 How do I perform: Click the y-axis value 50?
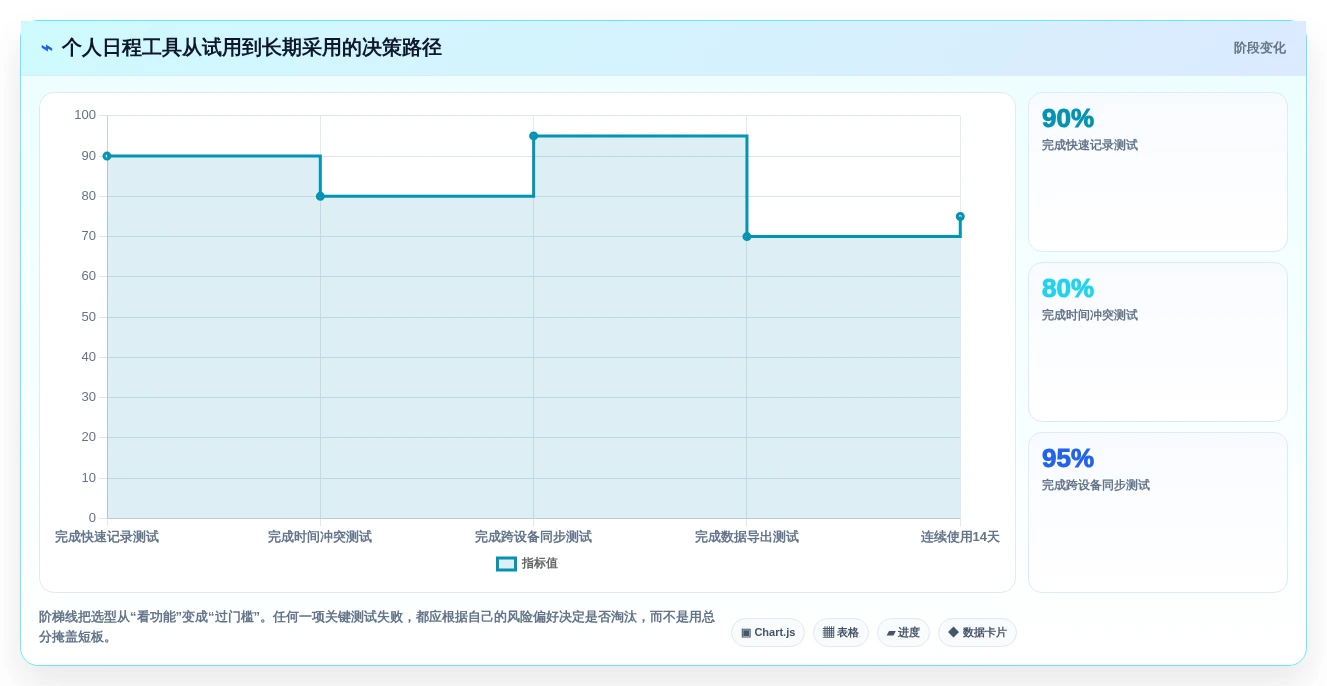click(x=89, y=317)
